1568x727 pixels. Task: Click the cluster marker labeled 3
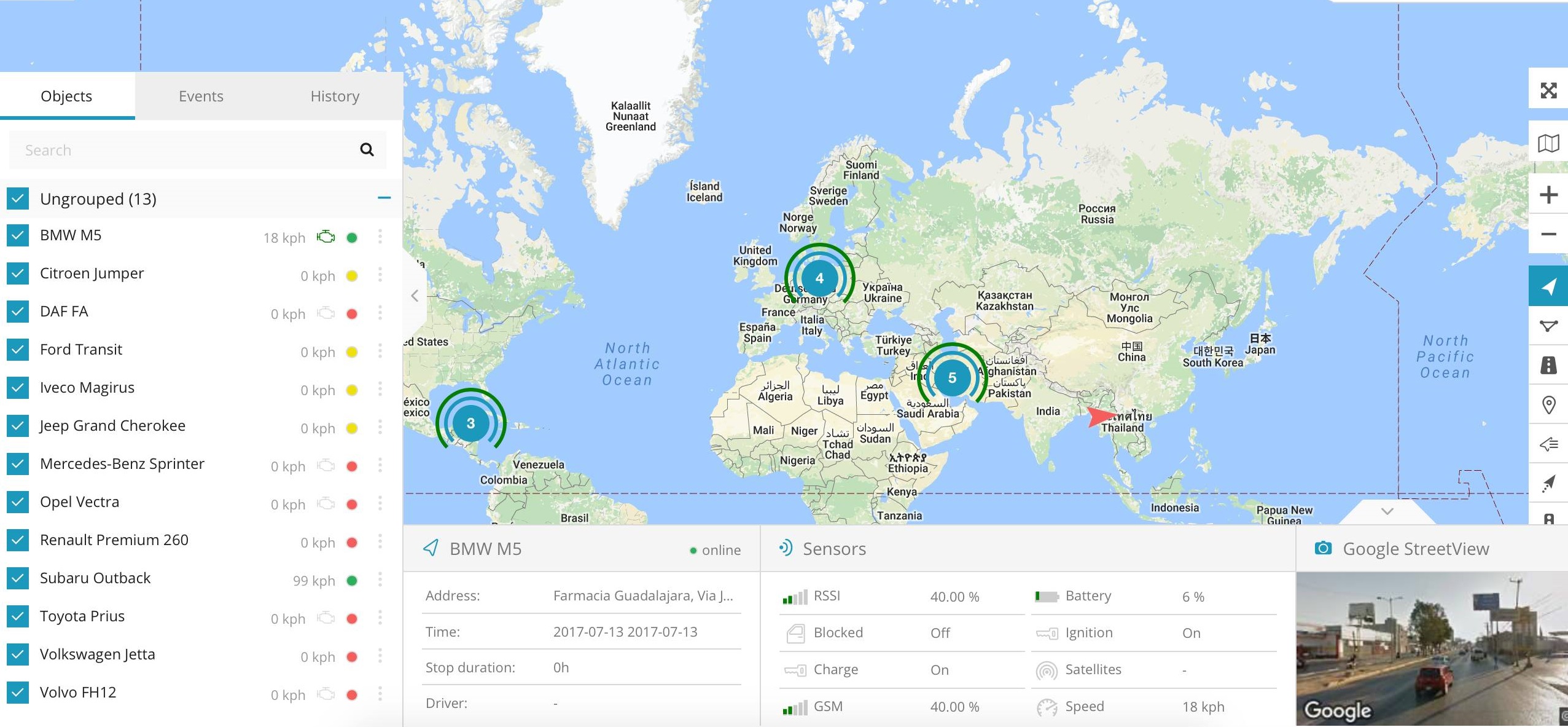(470, 423)
